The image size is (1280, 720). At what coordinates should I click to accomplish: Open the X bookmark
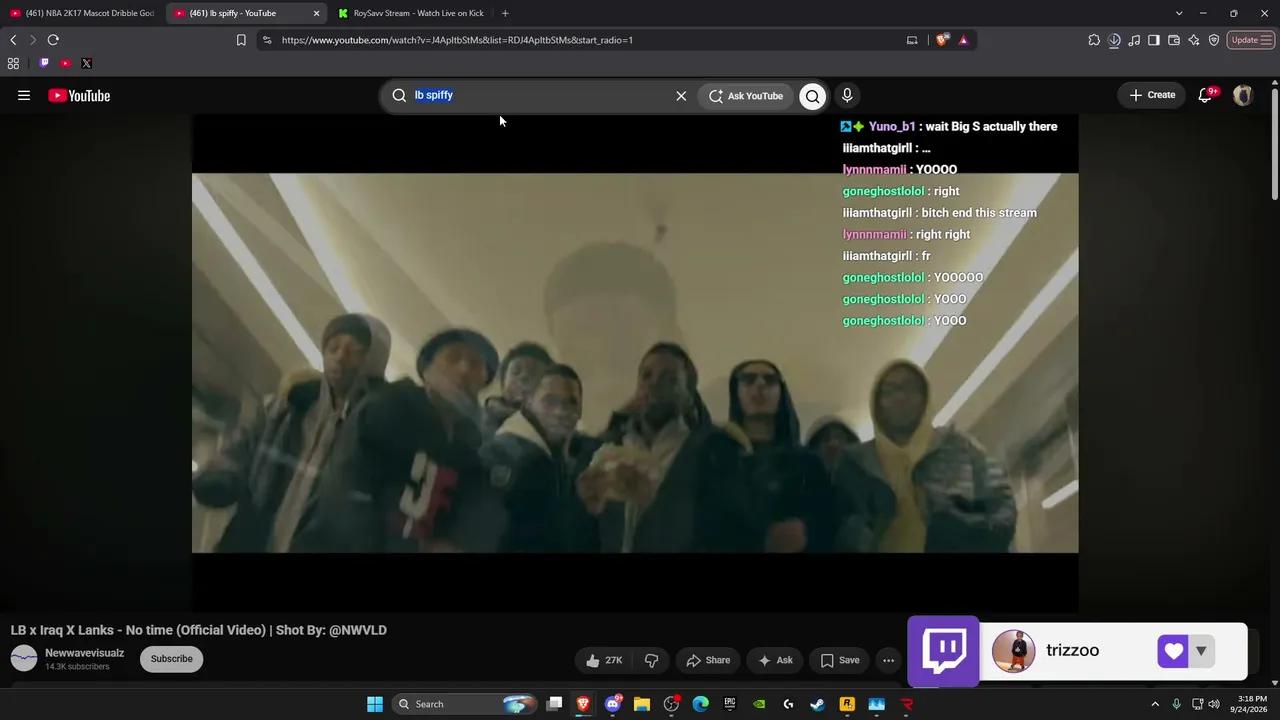click(86, 63)
